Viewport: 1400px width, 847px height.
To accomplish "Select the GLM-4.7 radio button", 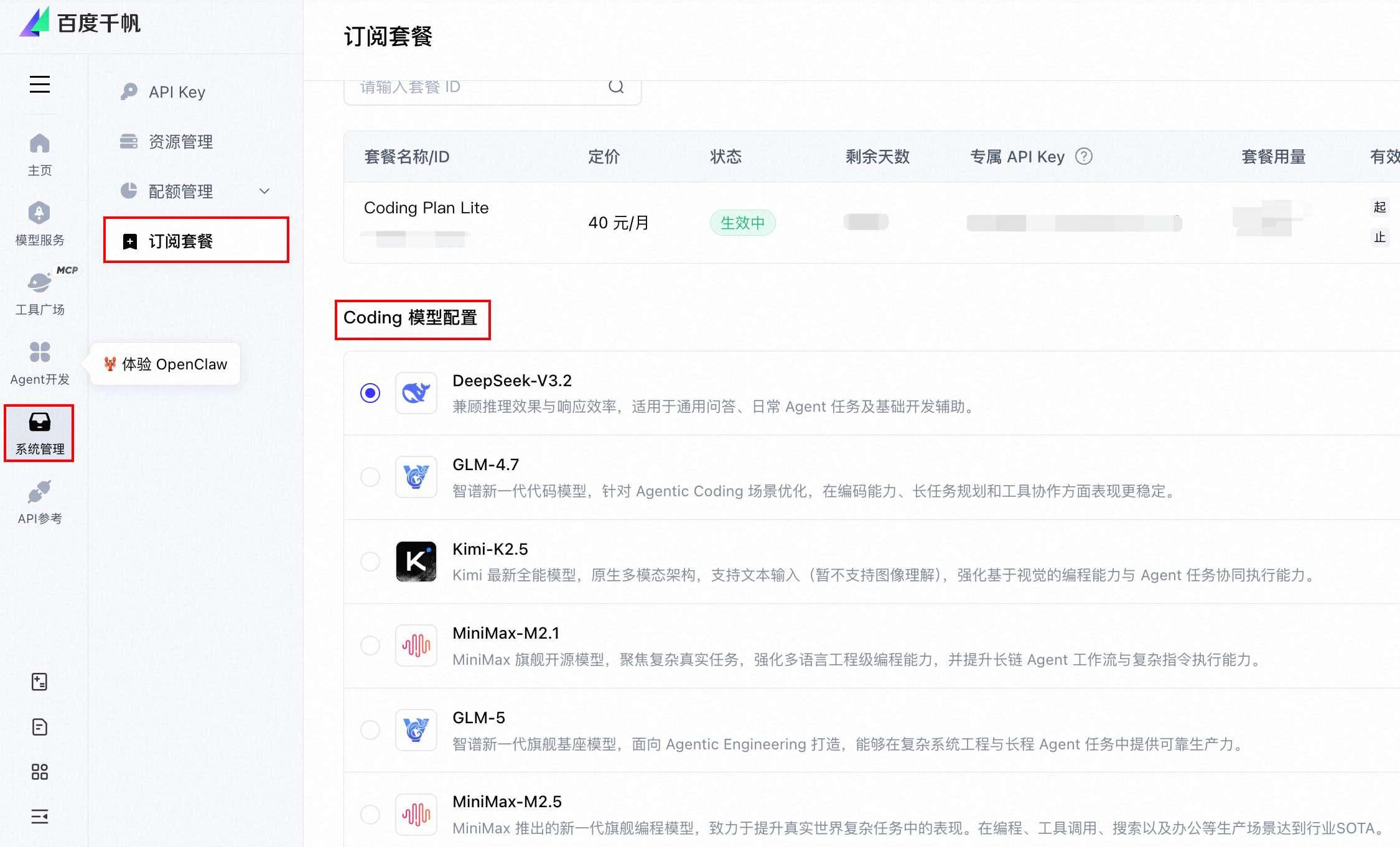I will pyautogui.click(x=370, y=477).
